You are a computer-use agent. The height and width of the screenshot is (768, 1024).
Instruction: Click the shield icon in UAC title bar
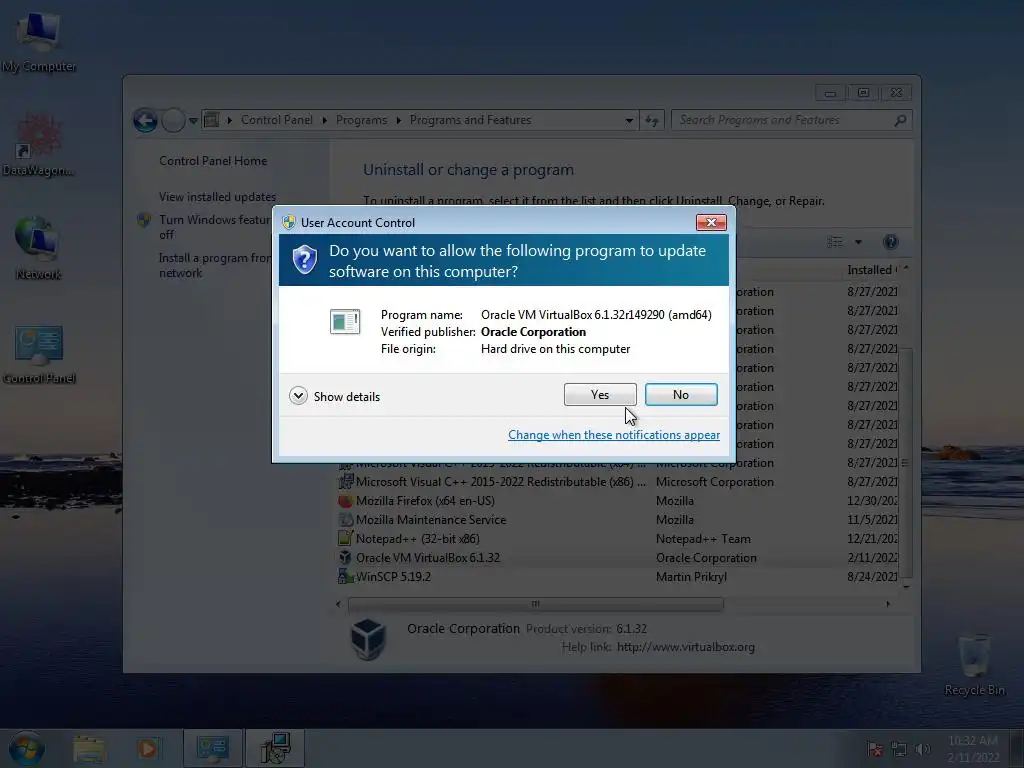[x=289, y=222]
